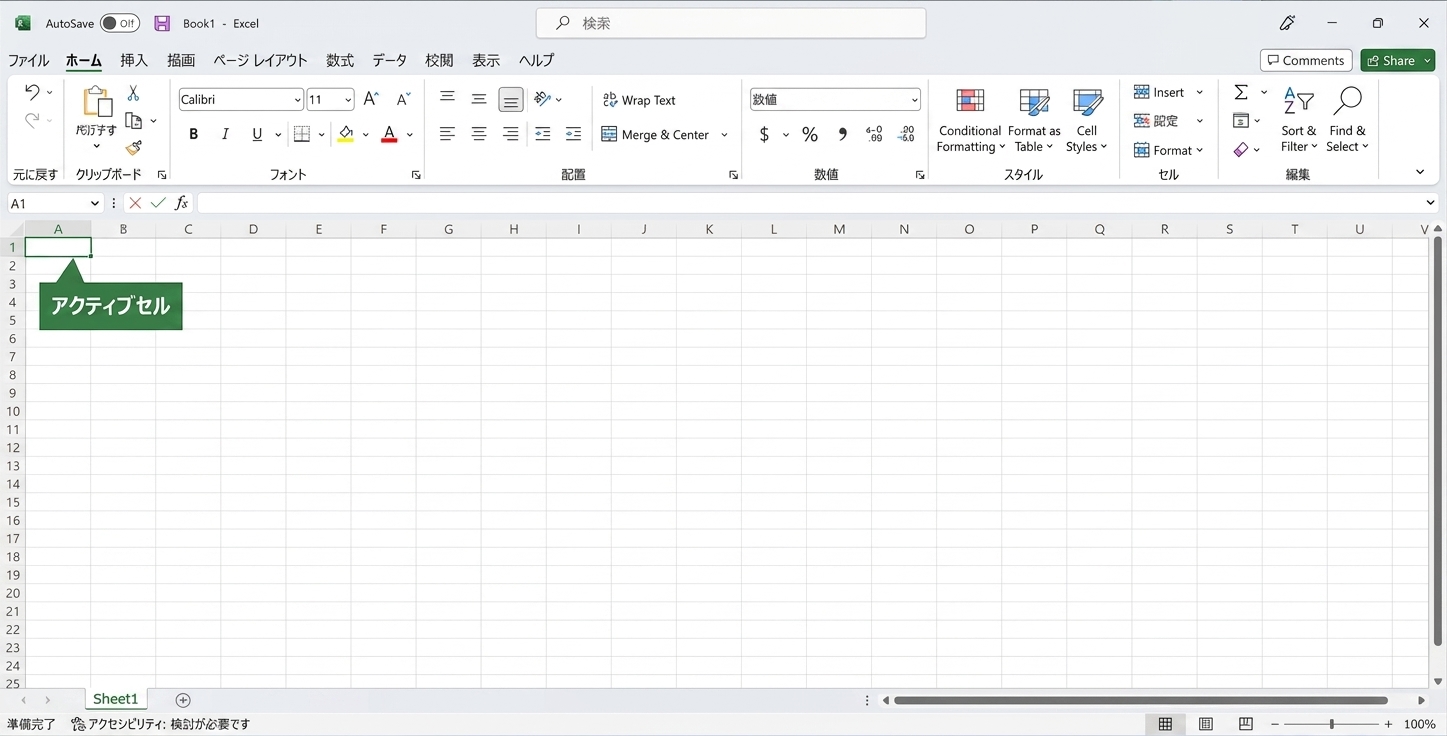Image resolution: width=1447 pixels, height=736 pixels.
Task: Open Find & Select
Action: (x=1347, y=121)
